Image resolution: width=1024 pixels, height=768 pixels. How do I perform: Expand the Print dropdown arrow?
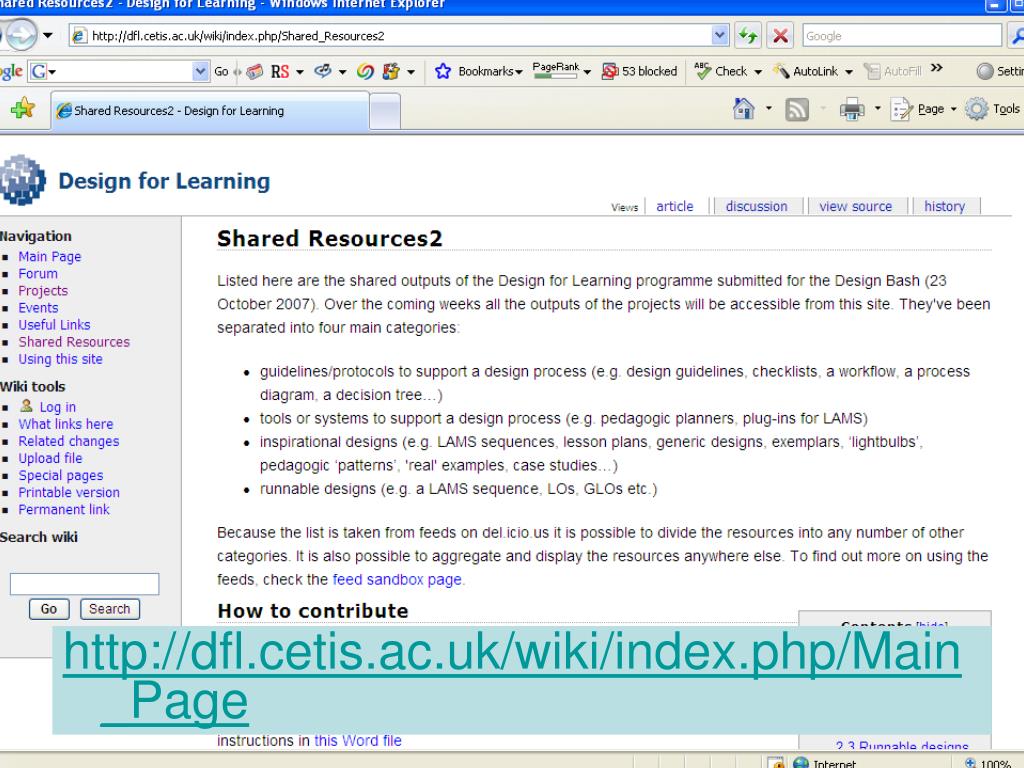(x=877, y=108)
